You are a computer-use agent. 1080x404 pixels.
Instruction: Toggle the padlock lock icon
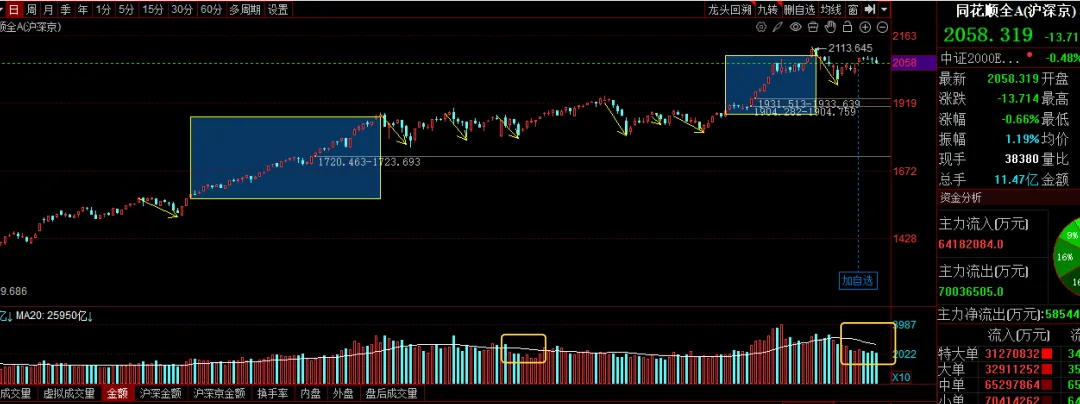848,27
